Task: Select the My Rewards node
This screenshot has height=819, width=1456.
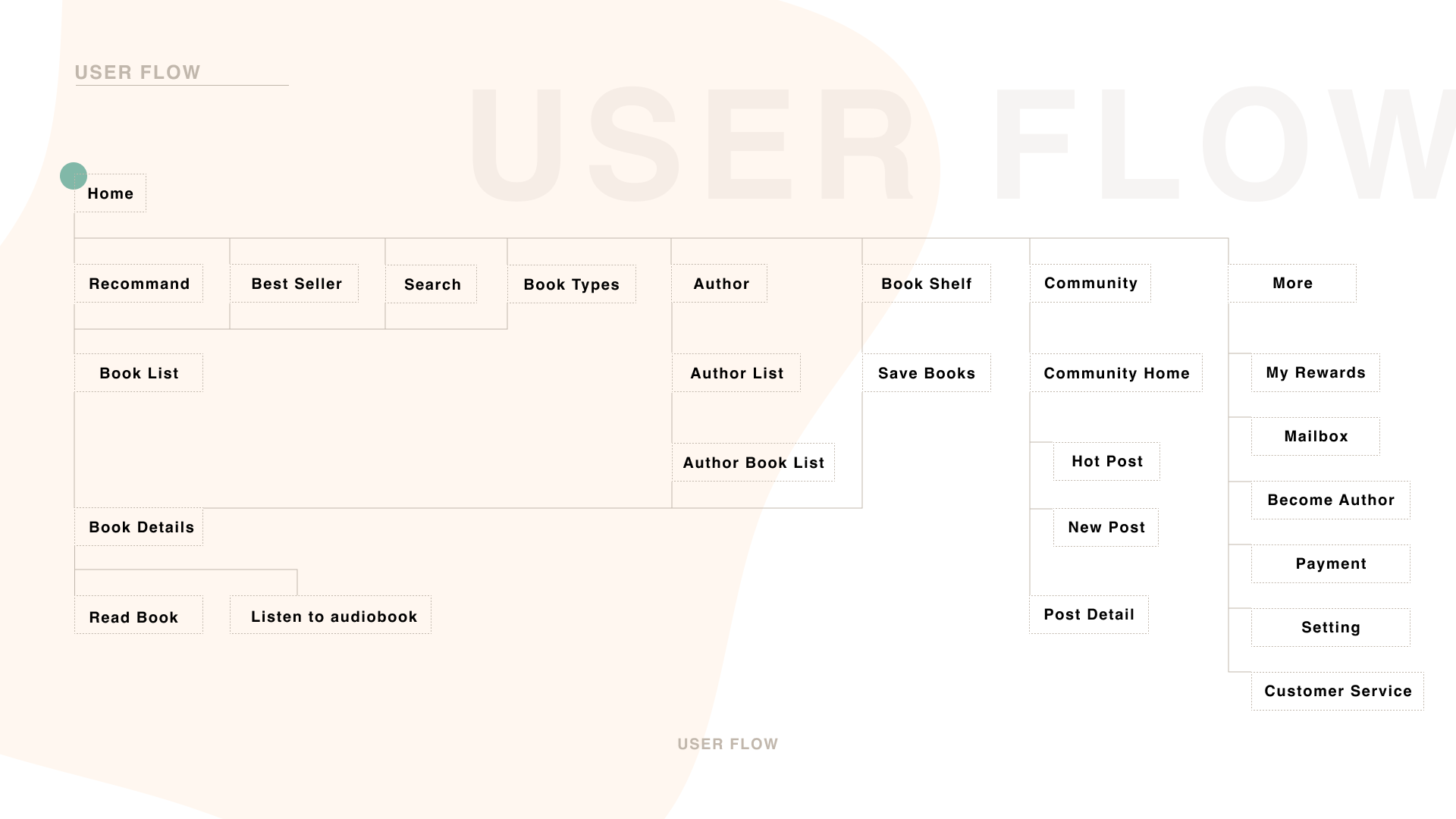Action: pos(1316,372)
